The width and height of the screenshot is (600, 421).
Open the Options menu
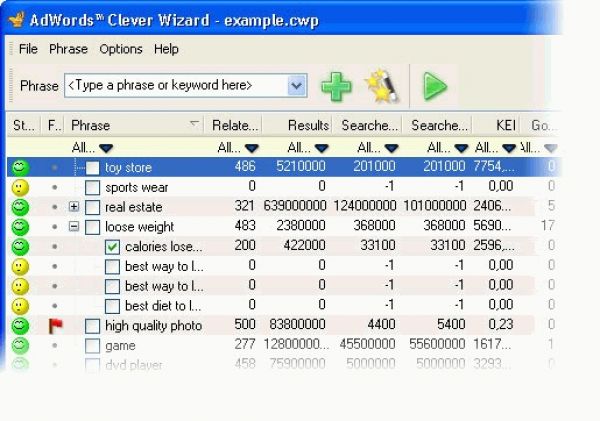[121, 49]
